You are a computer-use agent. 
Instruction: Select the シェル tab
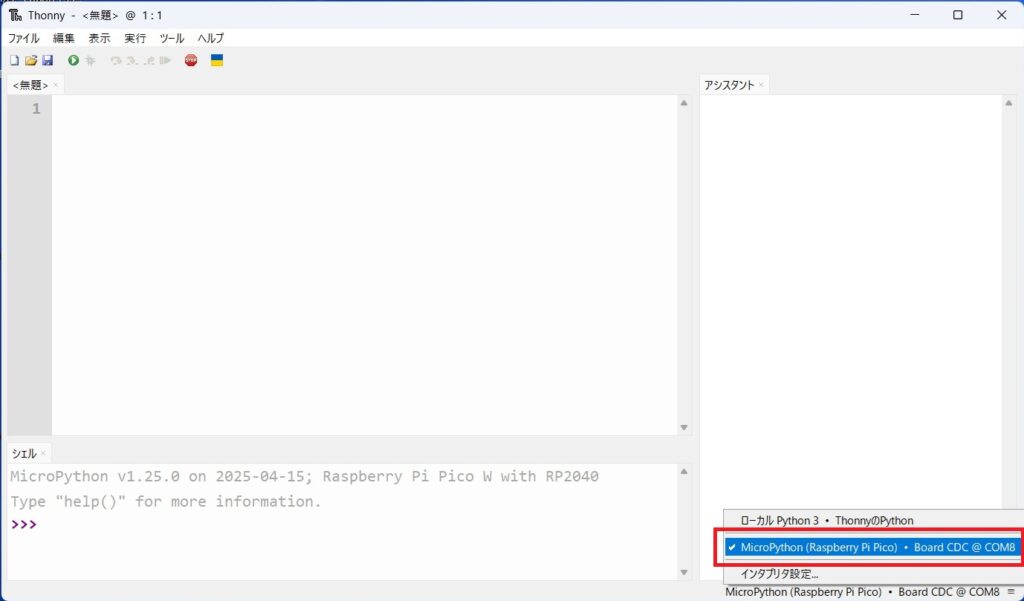pyautogui.click(x=24, y=453)
